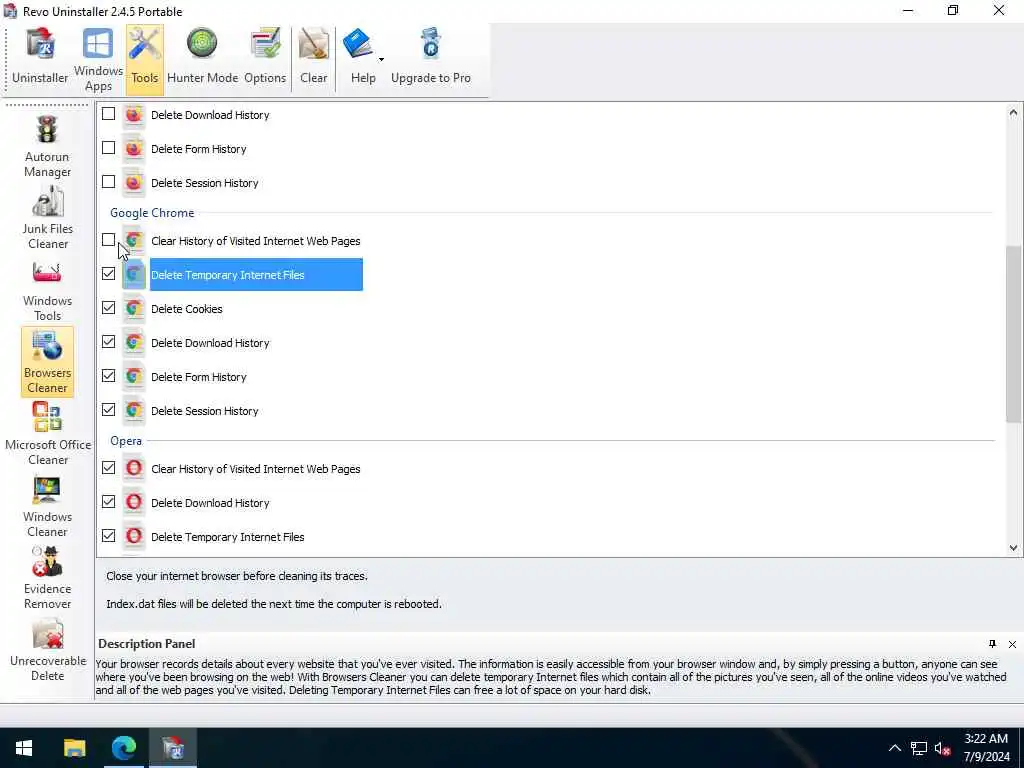Screen dimensions: 1024x768
Task: Open Evidence Remover
Action: pos(47,579)
